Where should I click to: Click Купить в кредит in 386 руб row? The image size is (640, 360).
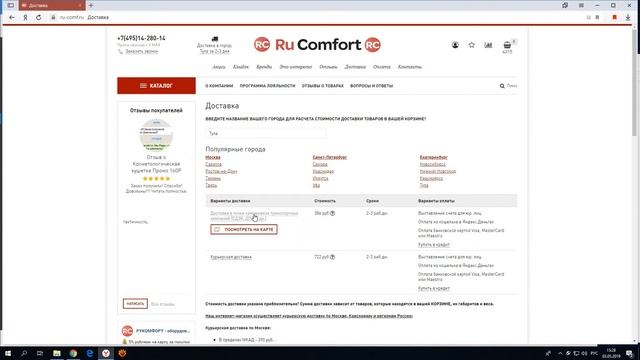click(x=433, y=244)
